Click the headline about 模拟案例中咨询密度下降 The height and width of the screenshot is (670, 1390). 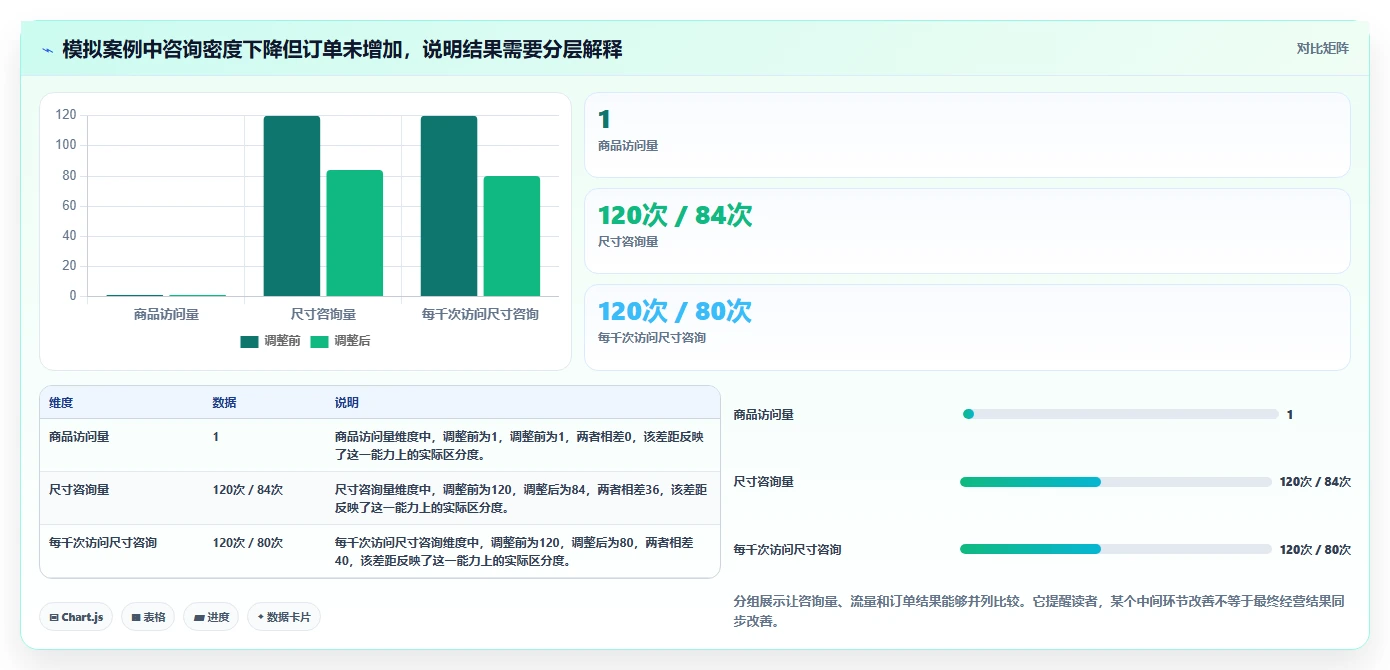[342, 49]
